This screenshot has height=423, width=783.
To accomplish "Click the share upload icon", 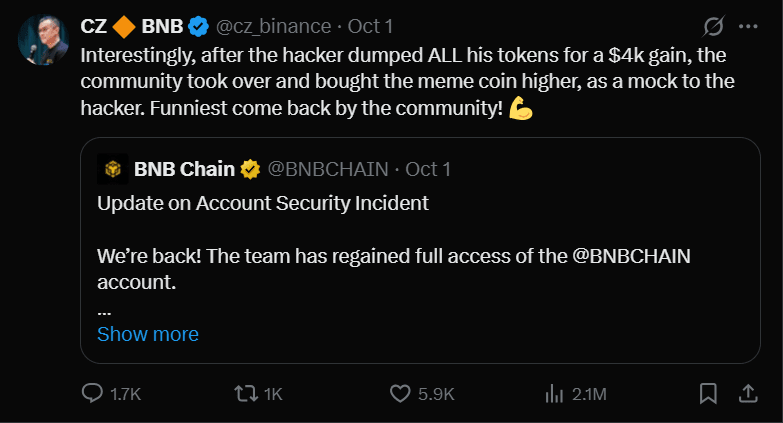I will 747,393.
